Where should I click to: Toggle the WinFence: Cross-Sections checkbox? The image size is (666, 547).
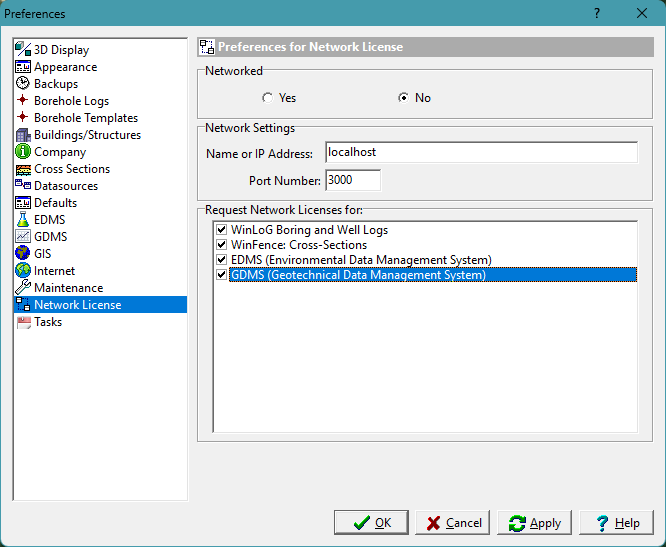coord(221,245)
